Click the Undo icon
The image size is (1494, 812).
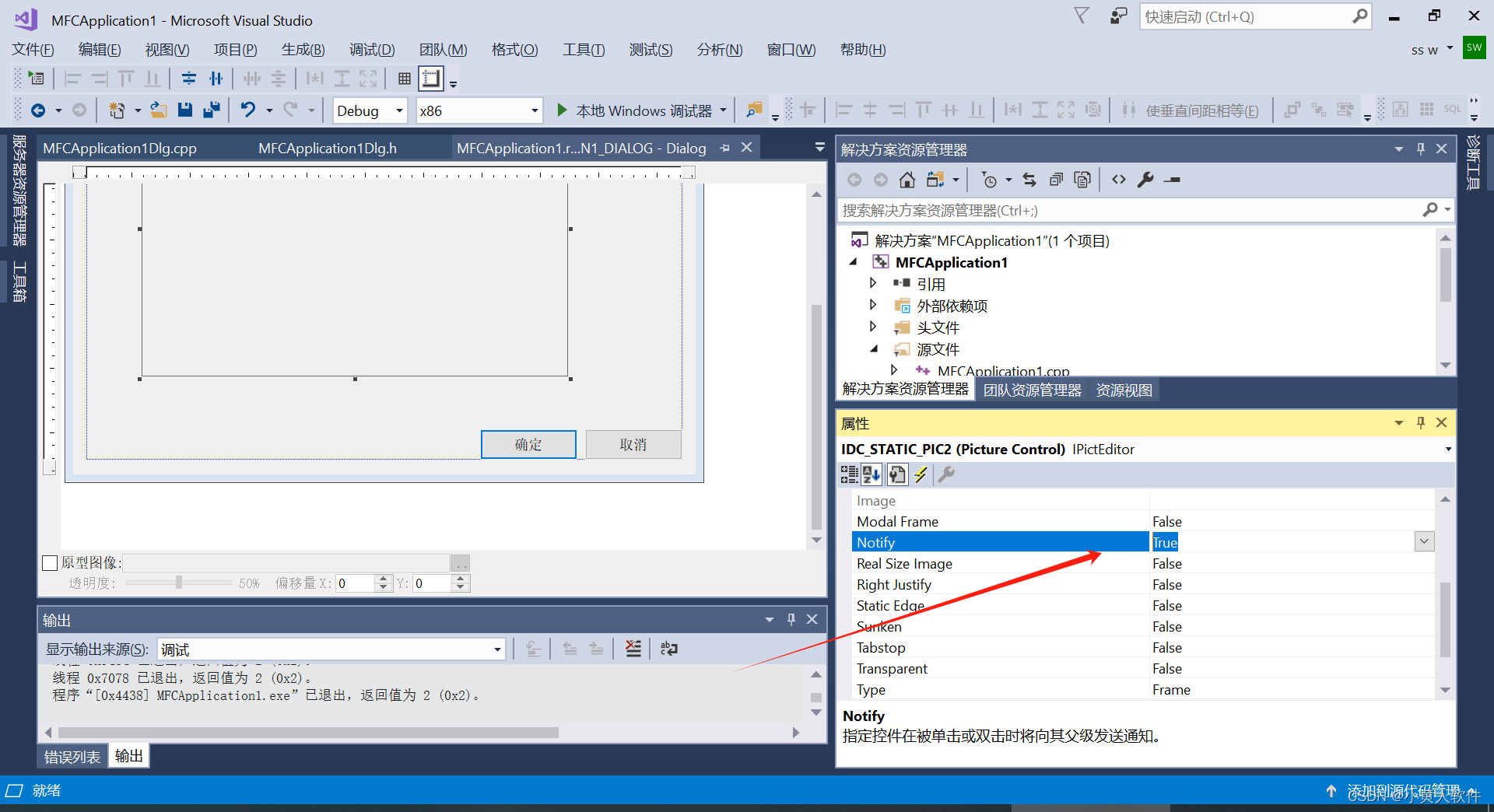247,110
